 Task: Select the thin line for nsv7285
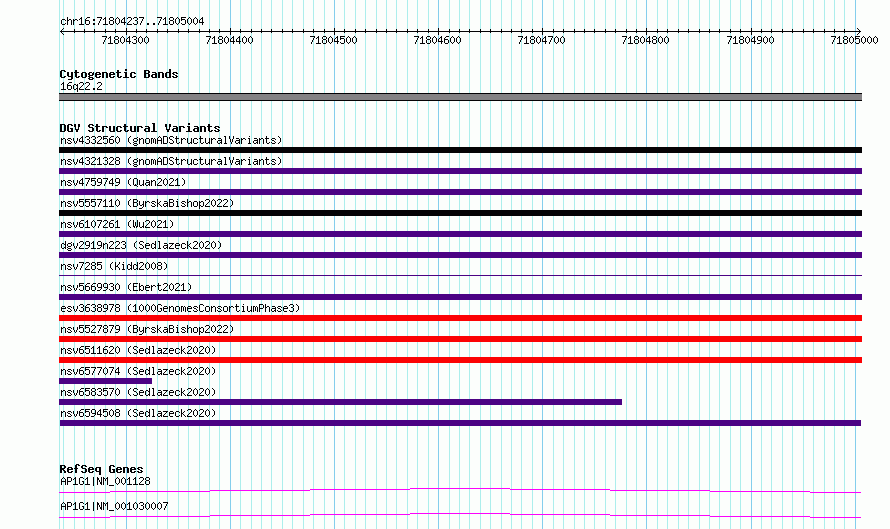tap(460, 276)
